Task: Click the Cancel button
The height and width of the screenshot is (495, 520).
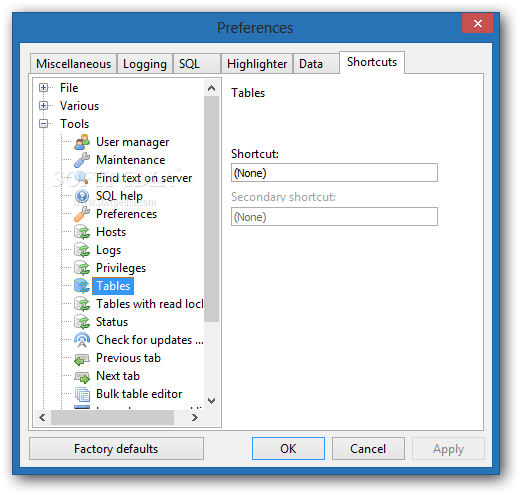Action: click(x=368, y=449)
